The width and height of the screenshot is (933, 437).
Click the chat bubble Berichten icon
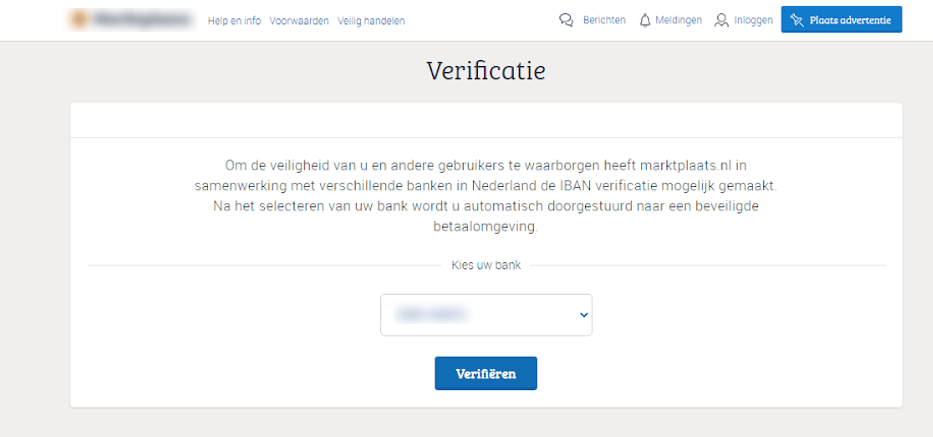[566, 20]
